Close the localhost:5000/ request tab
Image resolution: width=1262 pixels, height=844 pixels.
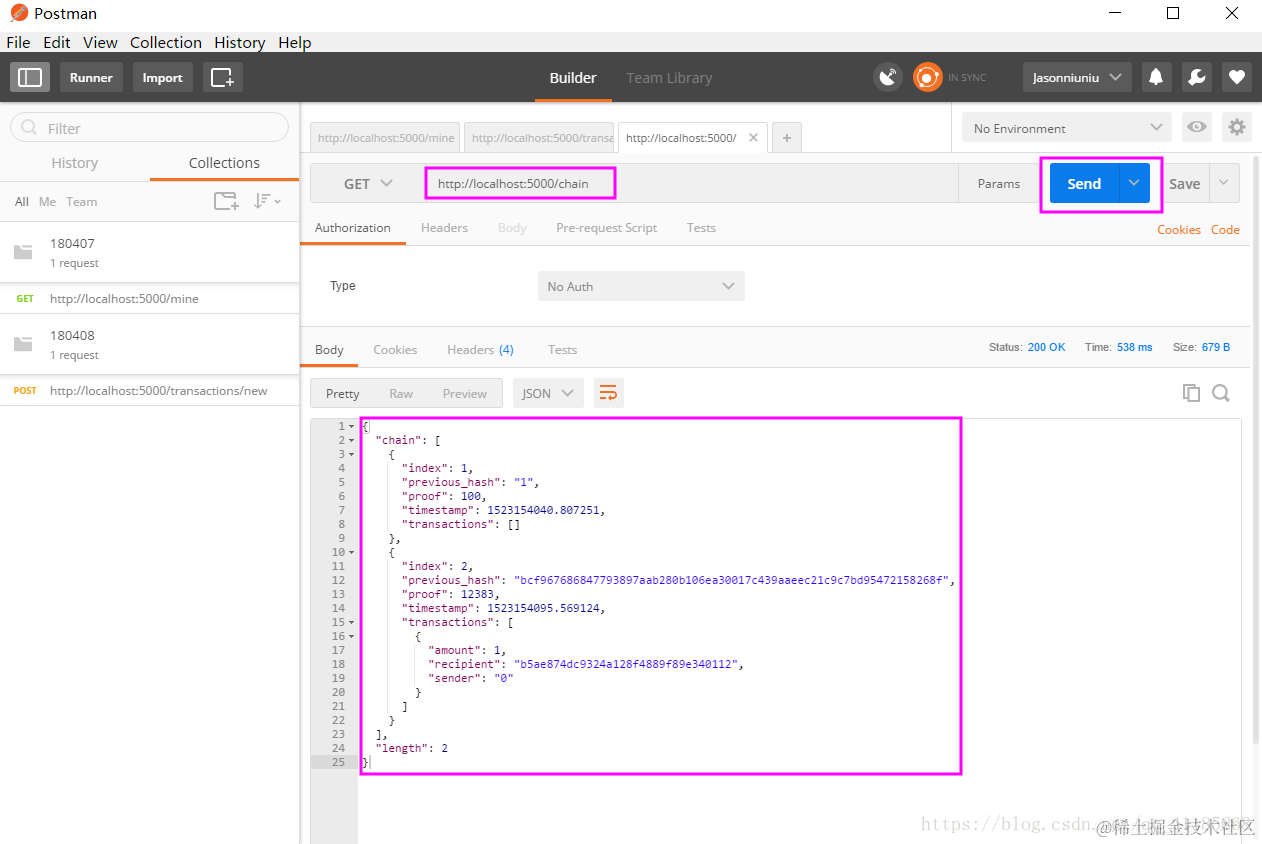pyautogui.click(x=753, y=138)
